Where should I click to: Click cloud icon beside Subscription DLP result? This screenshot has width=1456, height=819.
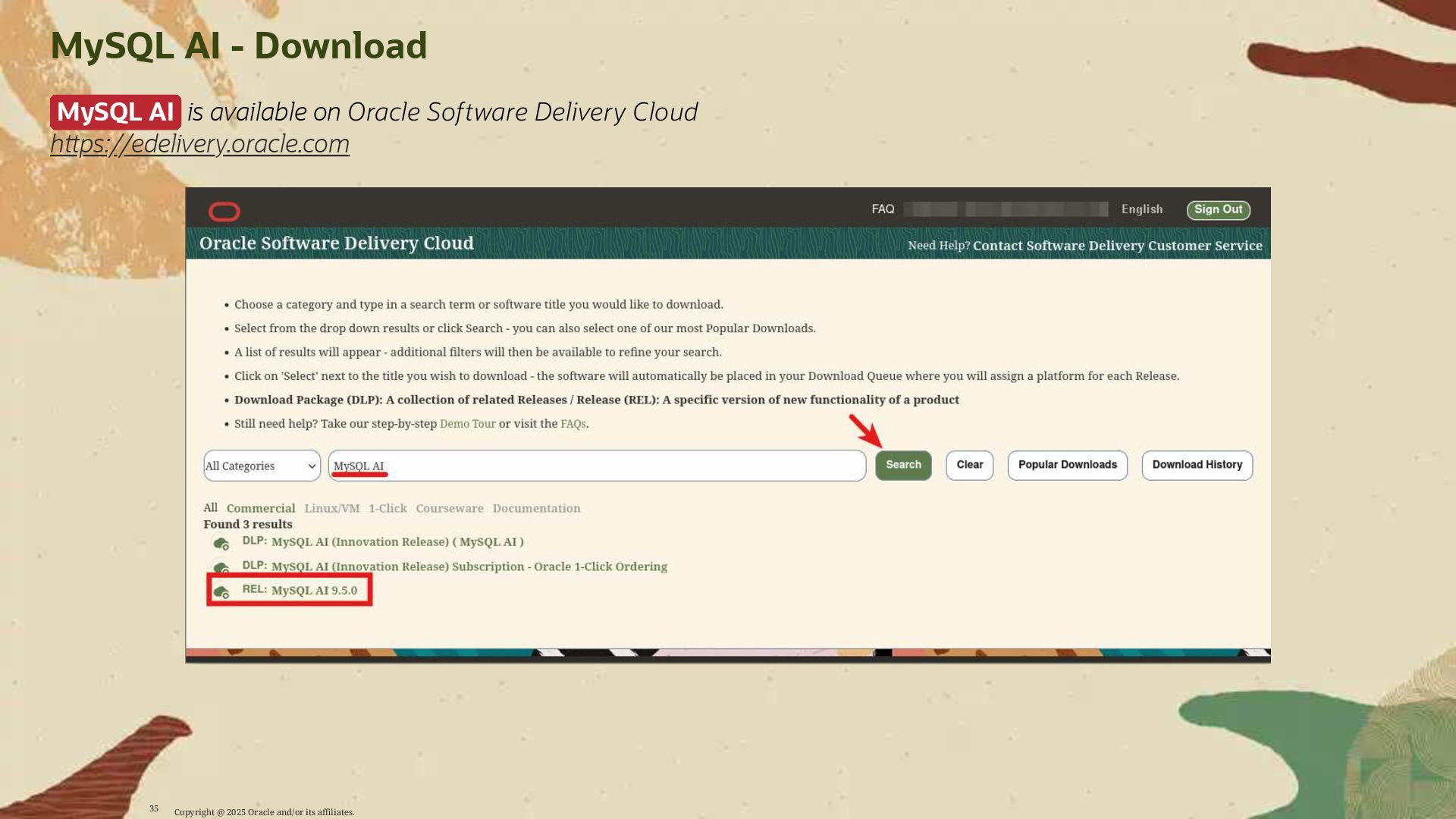click(221, 567)
